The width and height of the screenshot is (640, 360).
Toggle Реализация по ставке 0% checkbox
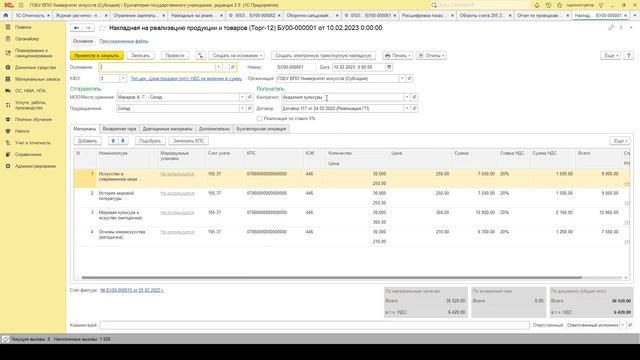click(259, 118)
